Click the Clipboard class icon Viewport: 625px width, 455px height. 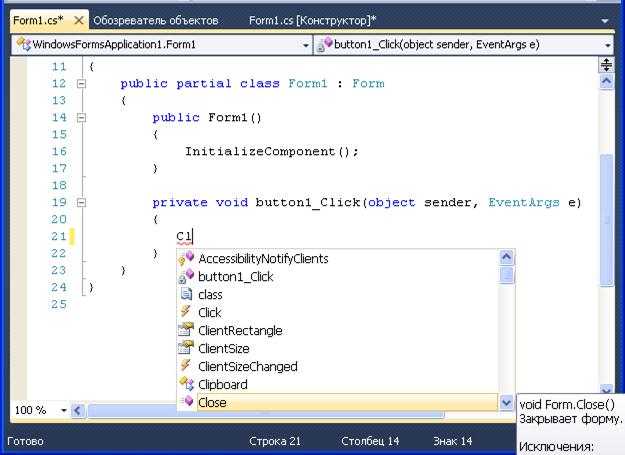[186, 384]
